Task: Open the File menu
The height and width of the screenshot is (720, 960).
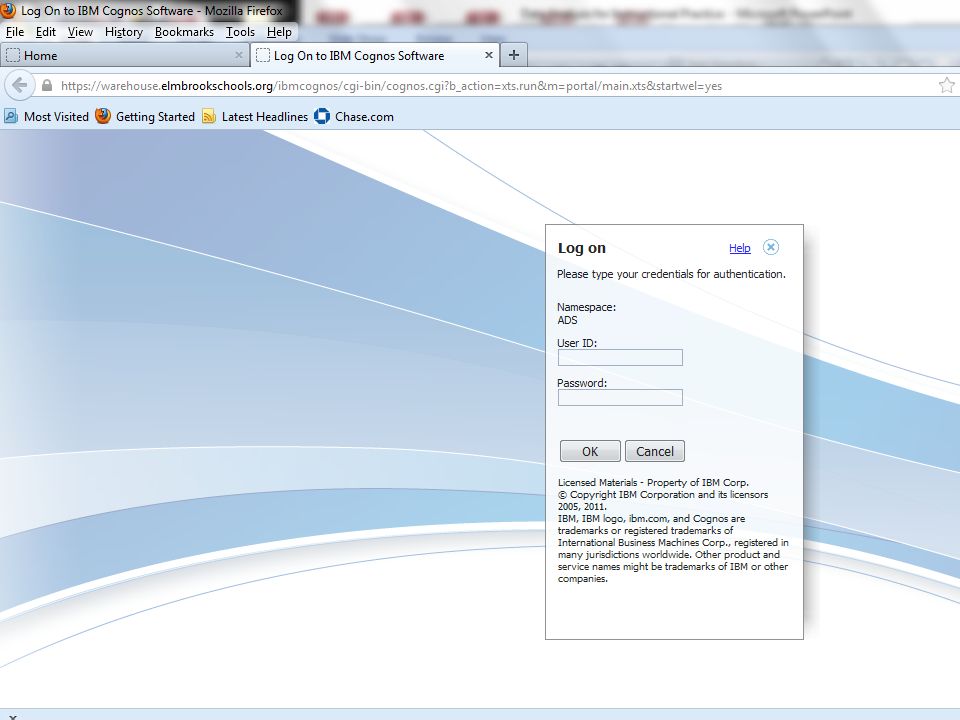Action: pyautogui.click(x=15, y=32)
